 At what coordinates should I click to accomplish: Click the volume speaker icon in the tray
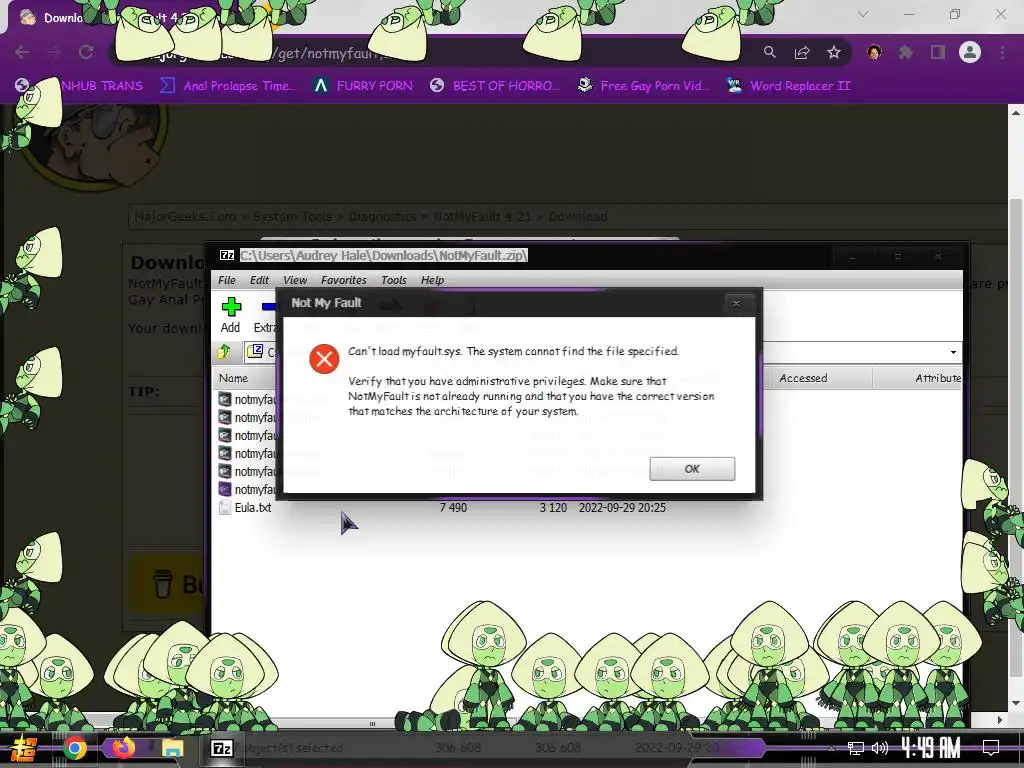click(880, 748)
